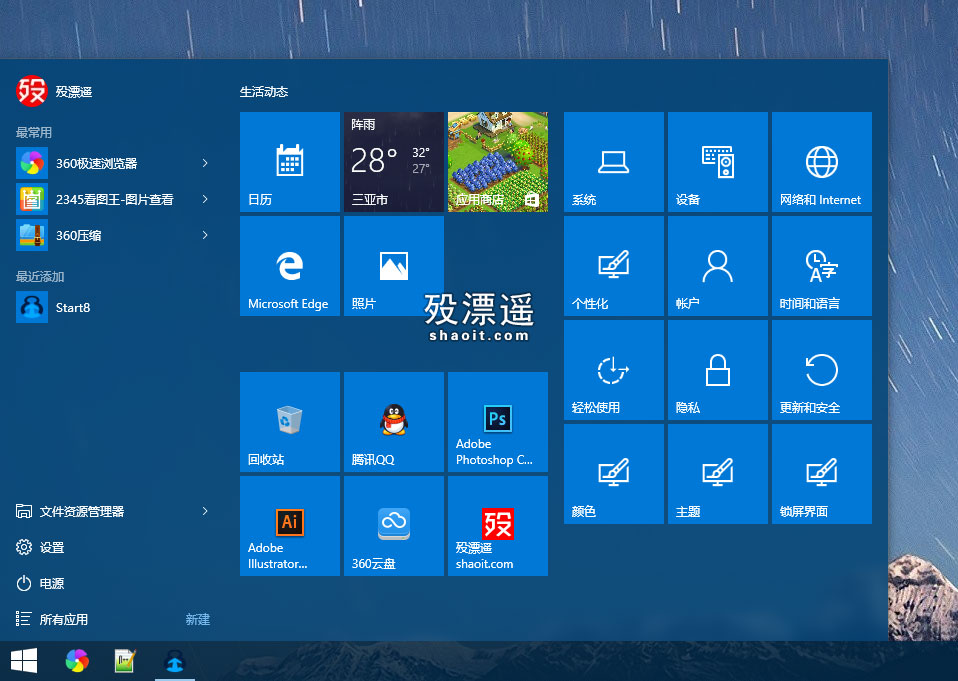
Task: Expand the 360极速浏览器 jump list arrow
Action: (205, 163)
